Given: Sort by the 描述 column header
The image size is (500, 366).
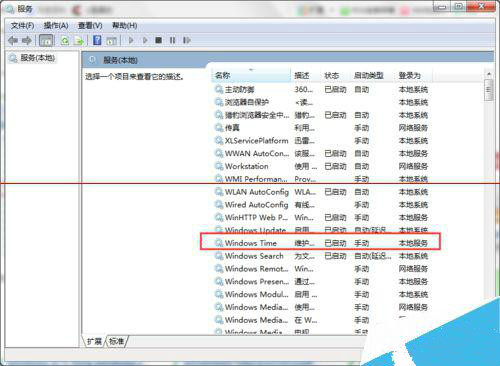Looking at the screenshot, I should coord(305,75).
